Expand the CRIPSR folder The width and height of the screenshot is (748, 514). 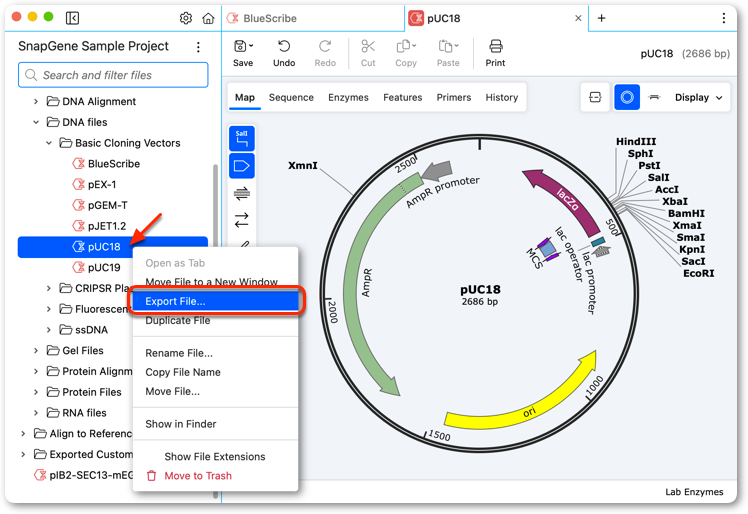(49, 288)
